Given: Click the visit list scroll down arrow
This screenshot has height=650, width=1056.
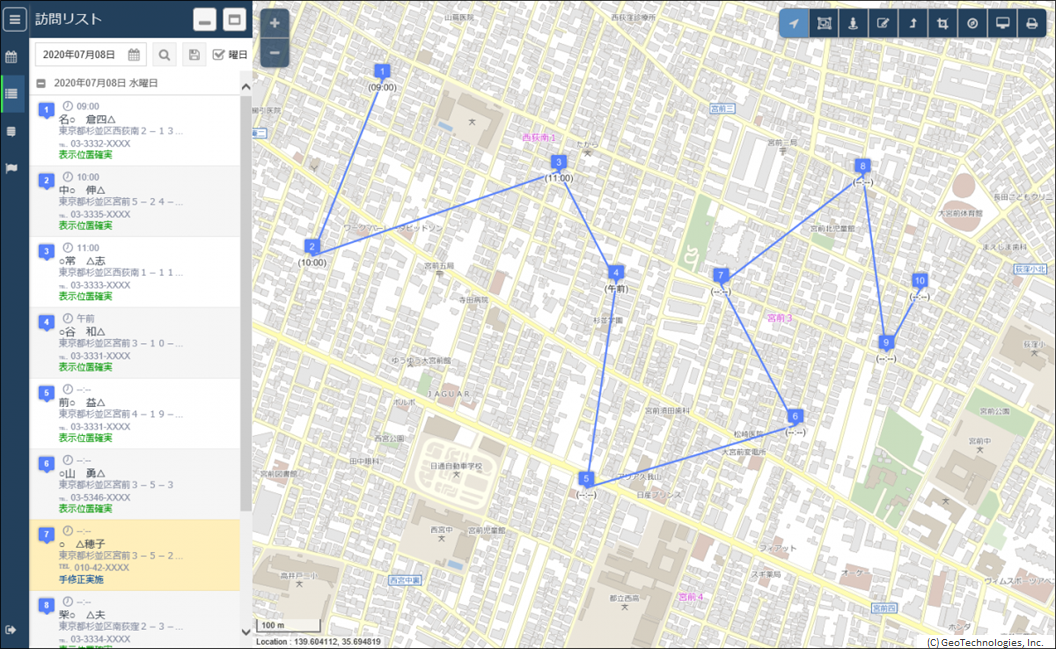Looking at the screenshot, I should tap(246, 632).
